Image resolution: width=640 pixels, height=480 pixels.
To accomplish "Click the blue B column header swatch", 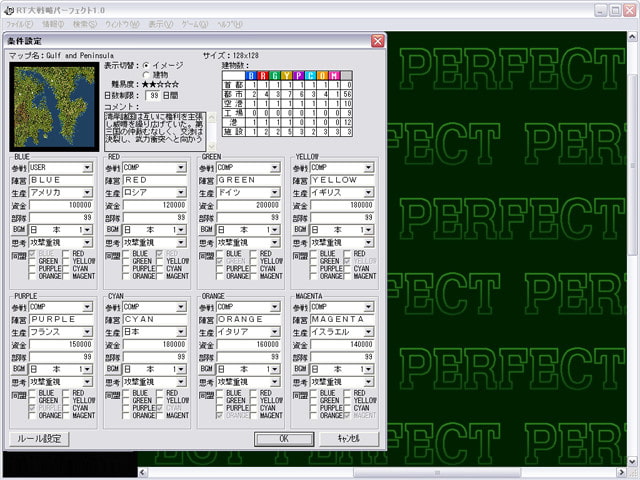I will [254, 75].
